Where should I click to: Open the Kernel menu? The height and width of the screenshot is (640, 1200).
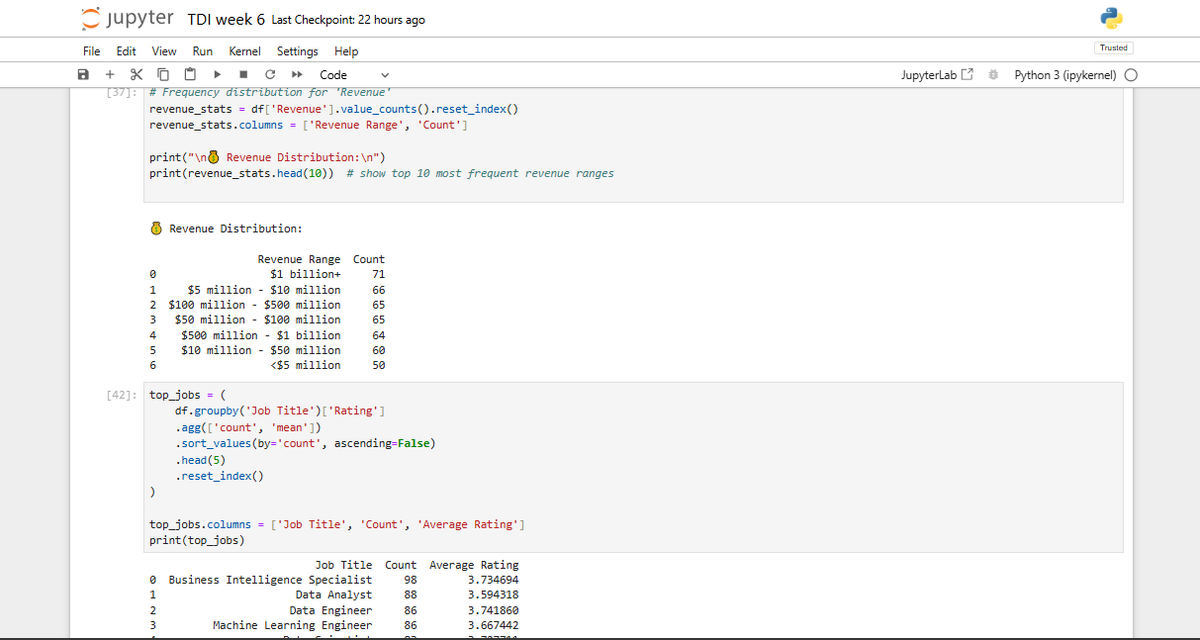coord(245,51)
